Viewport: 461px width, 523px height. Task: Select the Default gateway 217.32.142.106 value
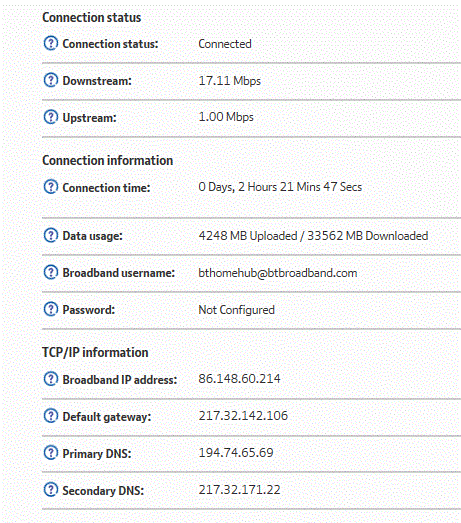click(243, 416)
